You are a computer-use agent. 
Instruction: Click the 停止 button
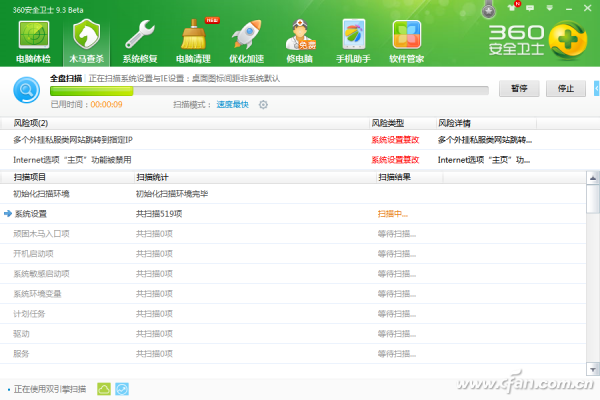pos(566,88)
